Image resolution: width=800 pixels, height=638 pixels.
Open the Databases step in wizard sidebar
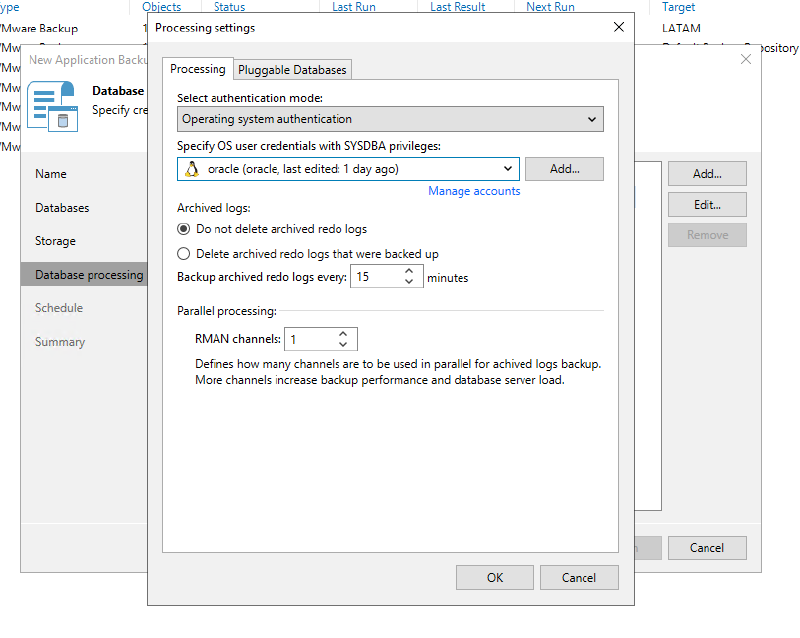coord(62,208)
